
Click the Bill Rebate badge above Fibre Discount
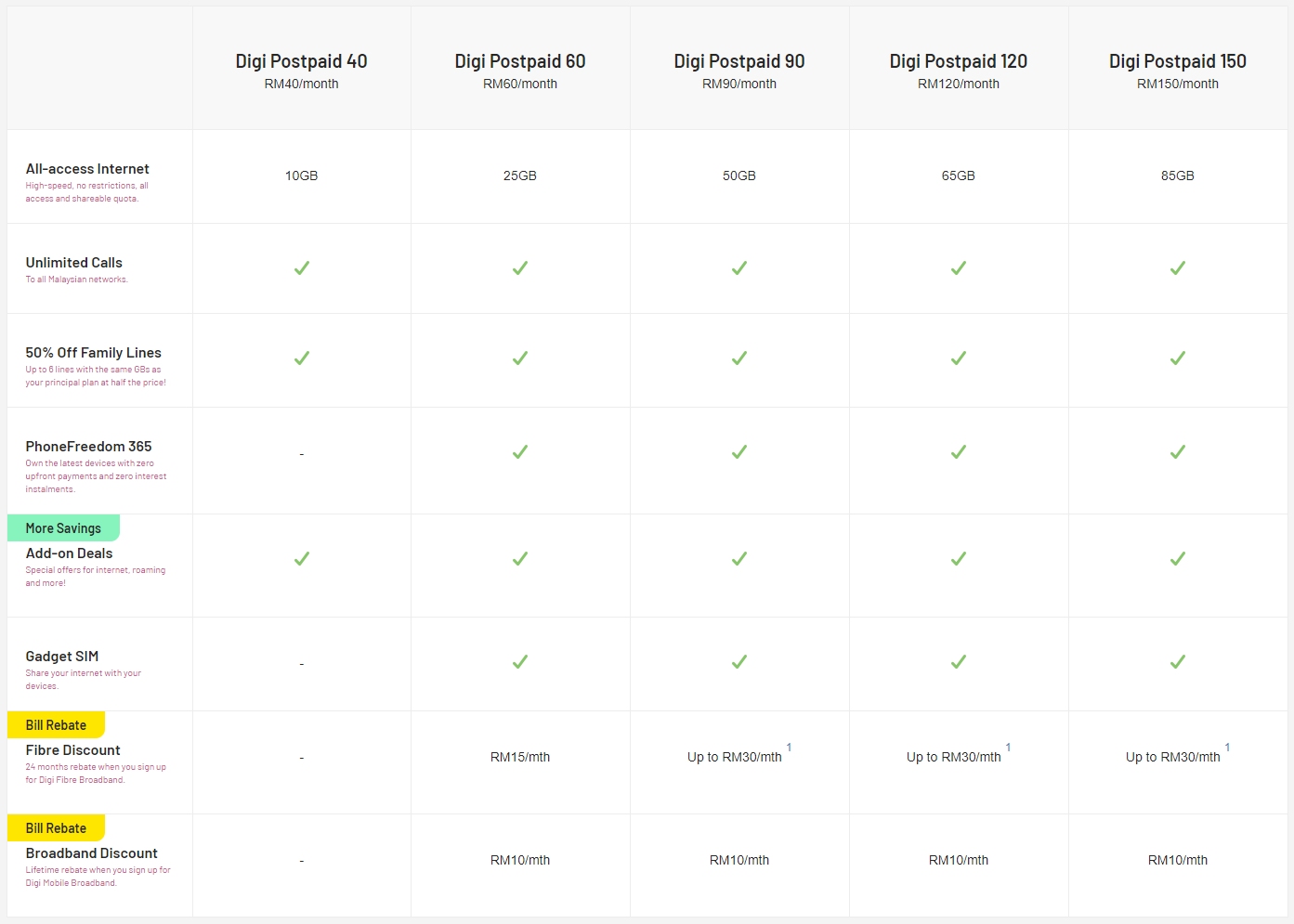(56, 725)
